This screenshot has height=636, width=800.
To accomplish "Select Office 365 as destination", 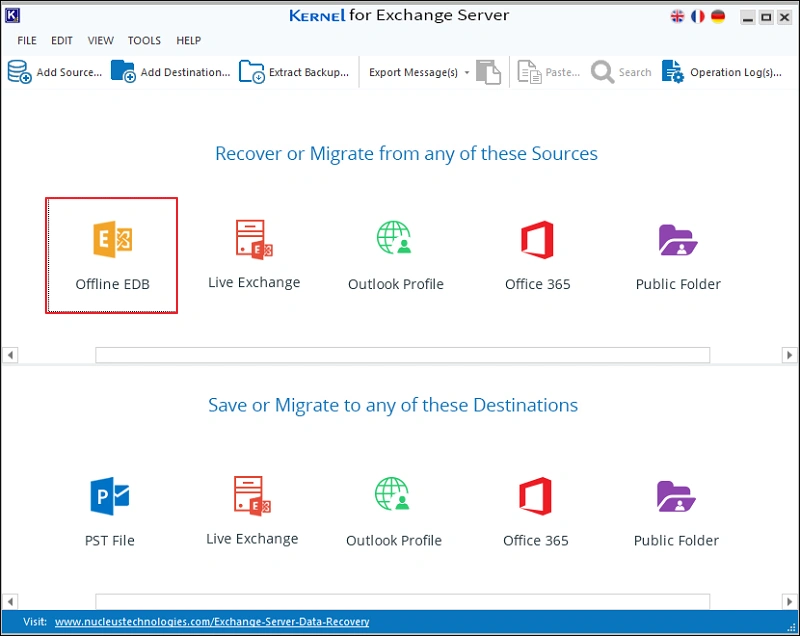I will coord(535,496).
